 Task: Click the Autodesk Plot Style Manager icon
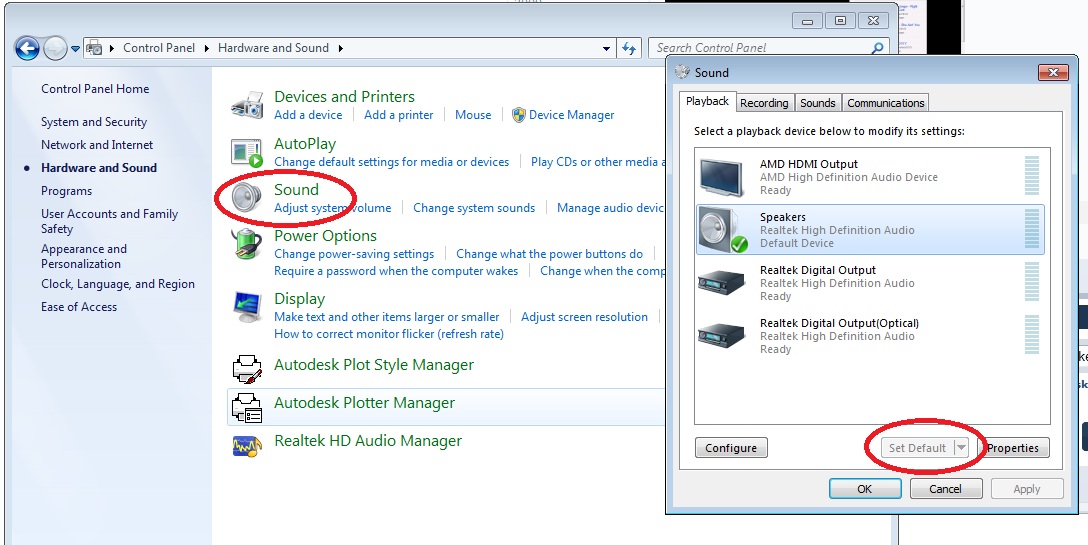(247, 369)
